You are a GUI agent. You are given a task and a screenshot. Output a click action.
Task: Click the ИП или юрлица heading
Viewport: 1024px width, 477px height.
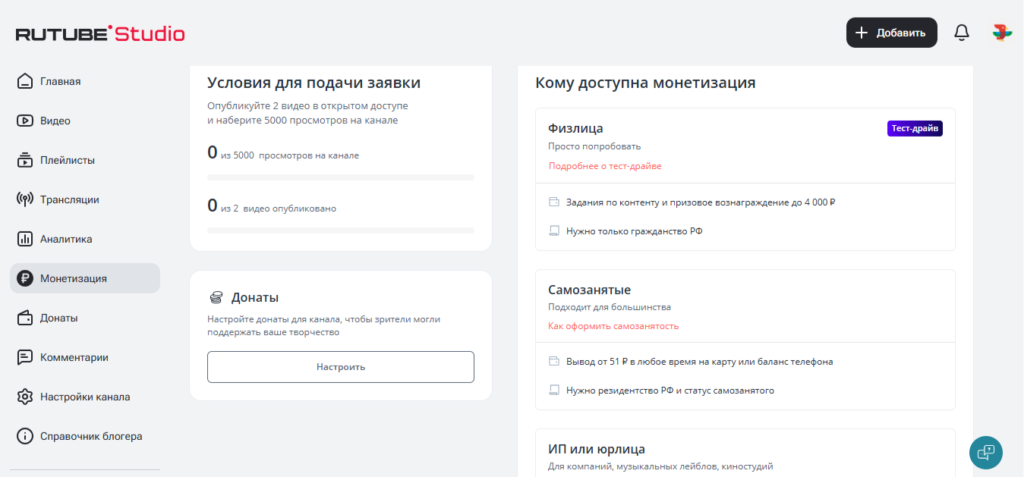[x=597, y=450]
